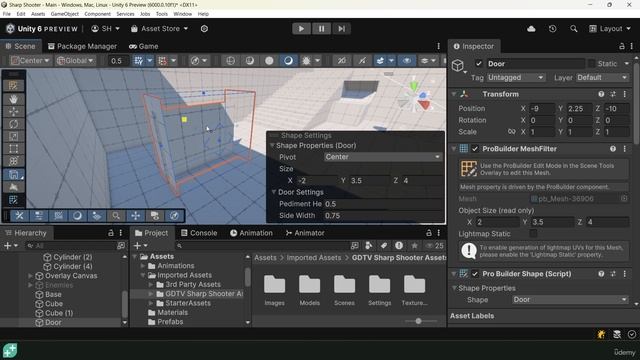640x360 pixels.
Task: Switch to the Package Manager tab
Action: click(x=82, y=47)
